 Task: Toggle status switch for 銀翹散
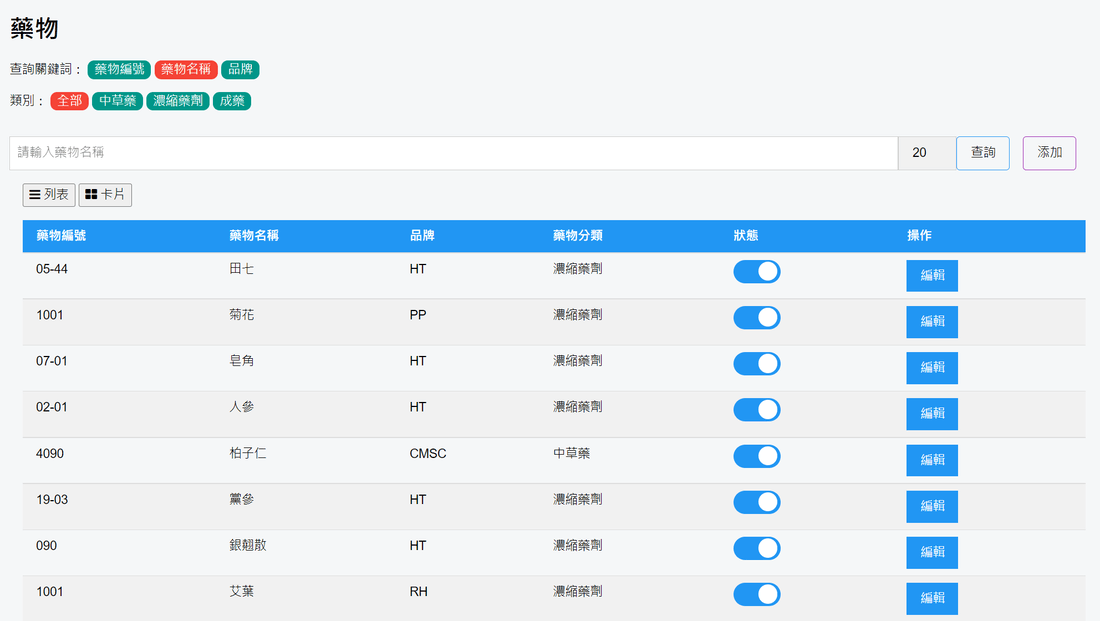(x=757, y=548)
